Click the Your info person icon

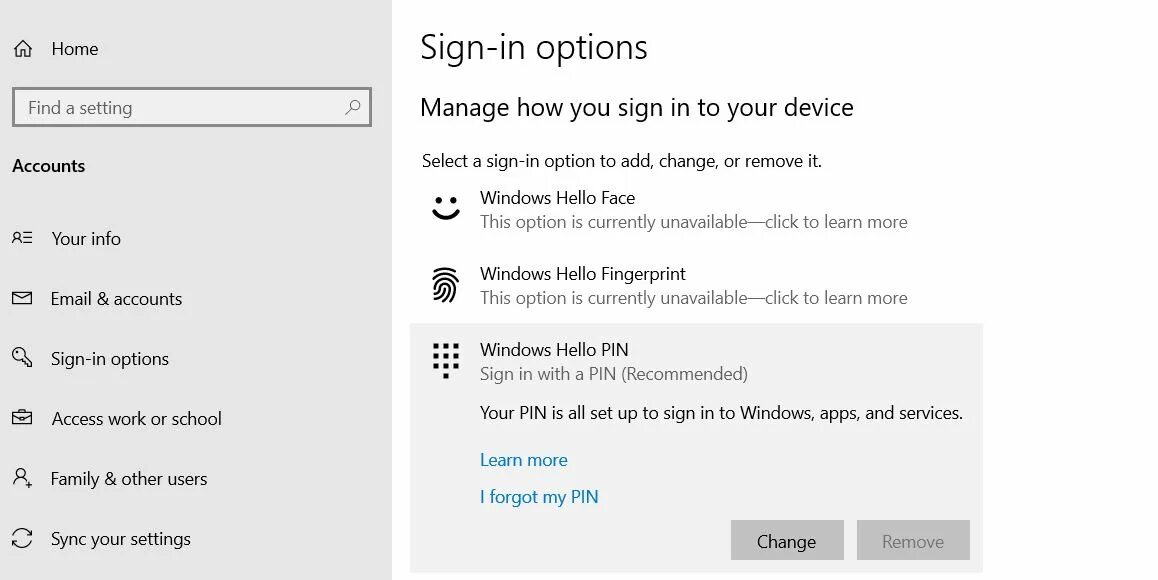[x=22, y=238]
